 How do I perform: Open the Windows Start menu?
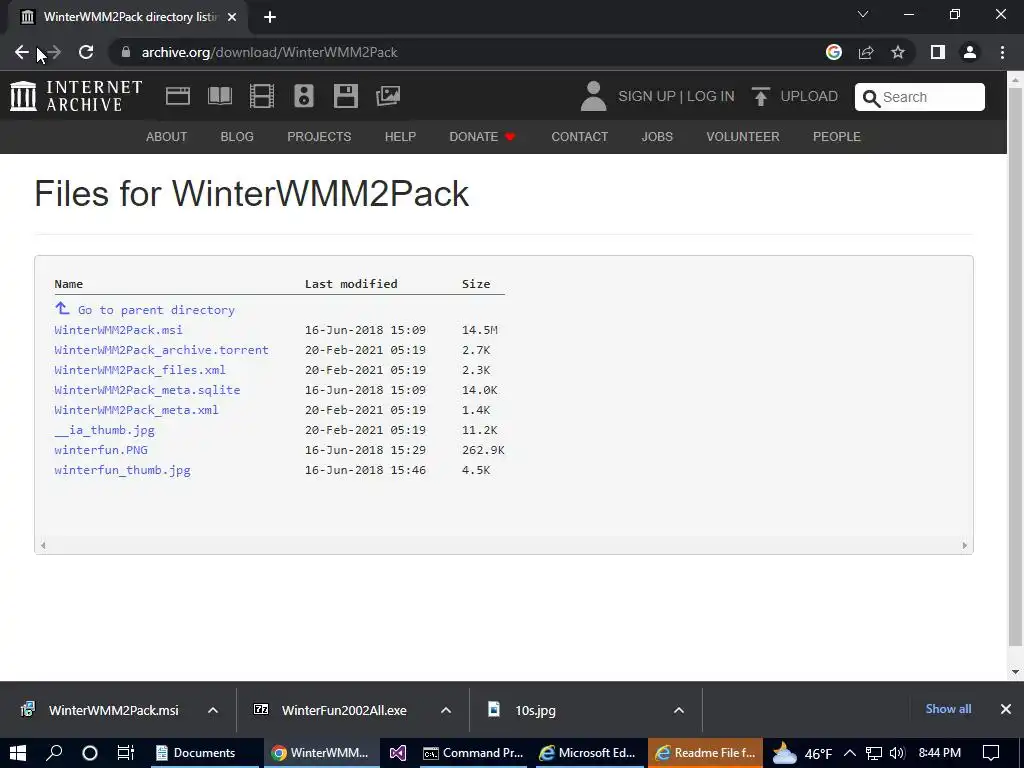coord(18,753)
